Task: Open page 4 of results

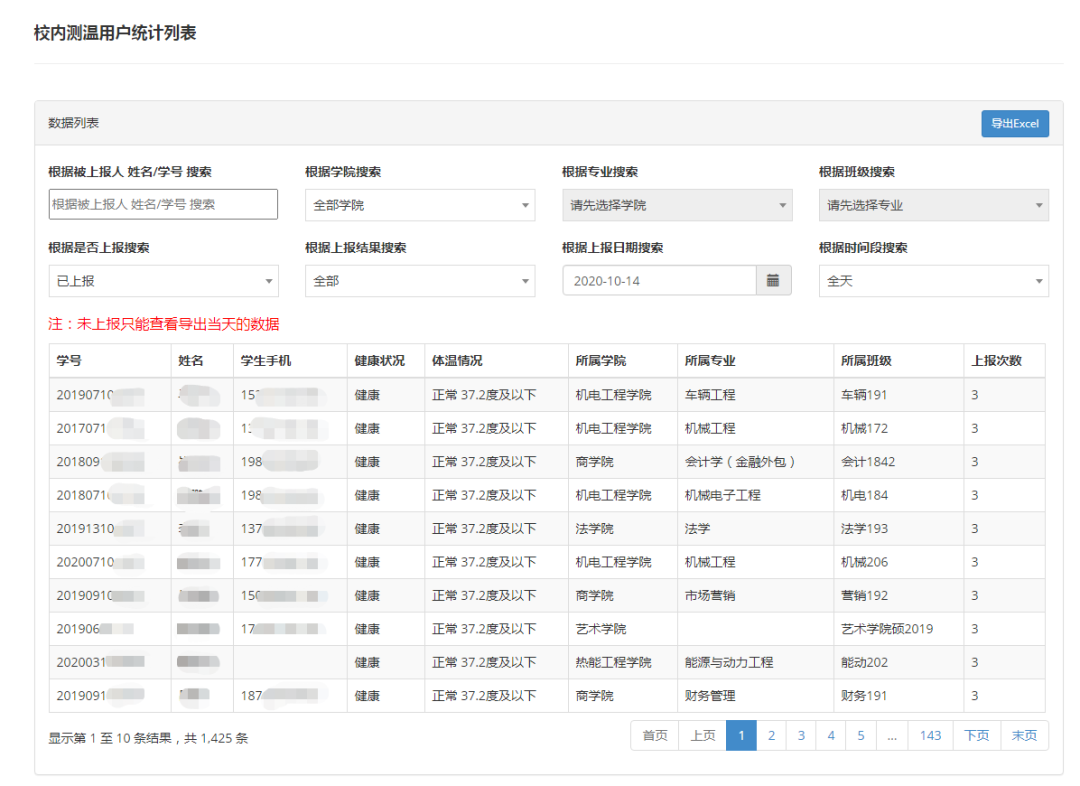Action: point(831,736)
